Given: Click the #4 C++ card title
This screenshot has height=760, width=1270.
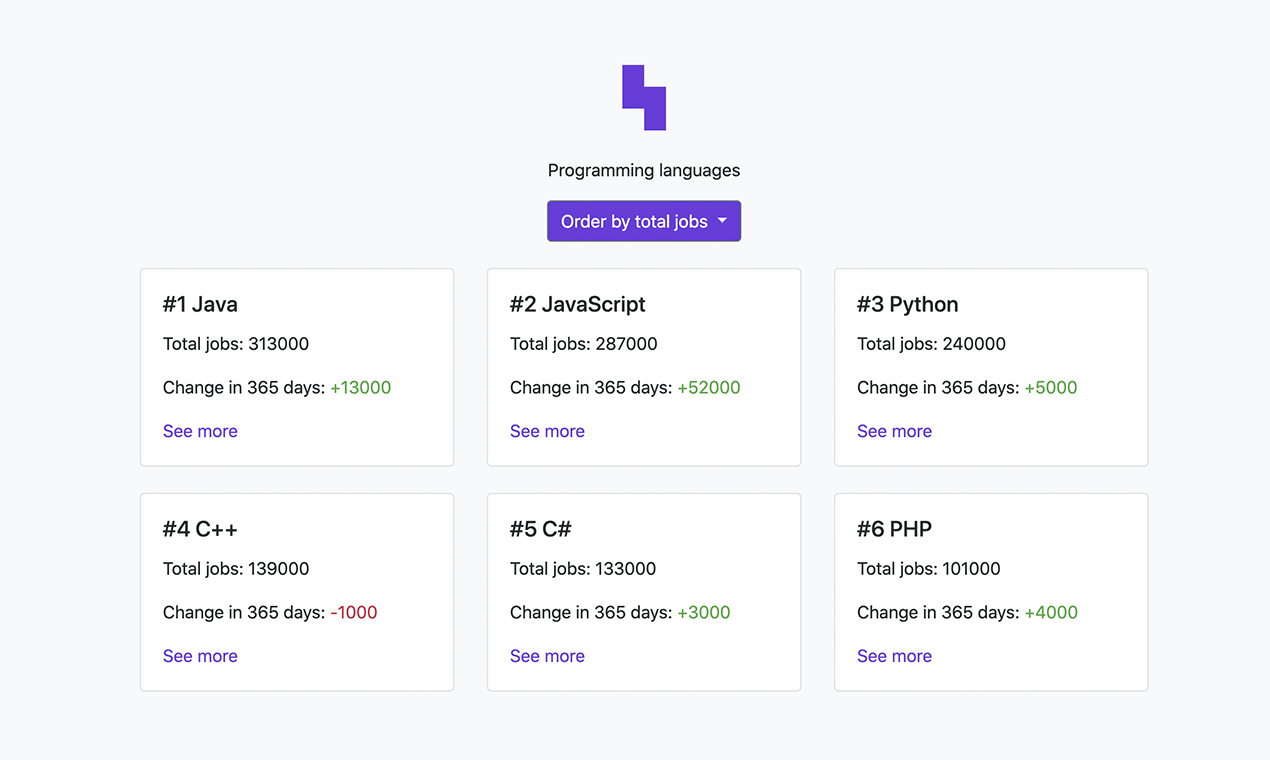Looking at the screenshot, I should tap(200, 529).
